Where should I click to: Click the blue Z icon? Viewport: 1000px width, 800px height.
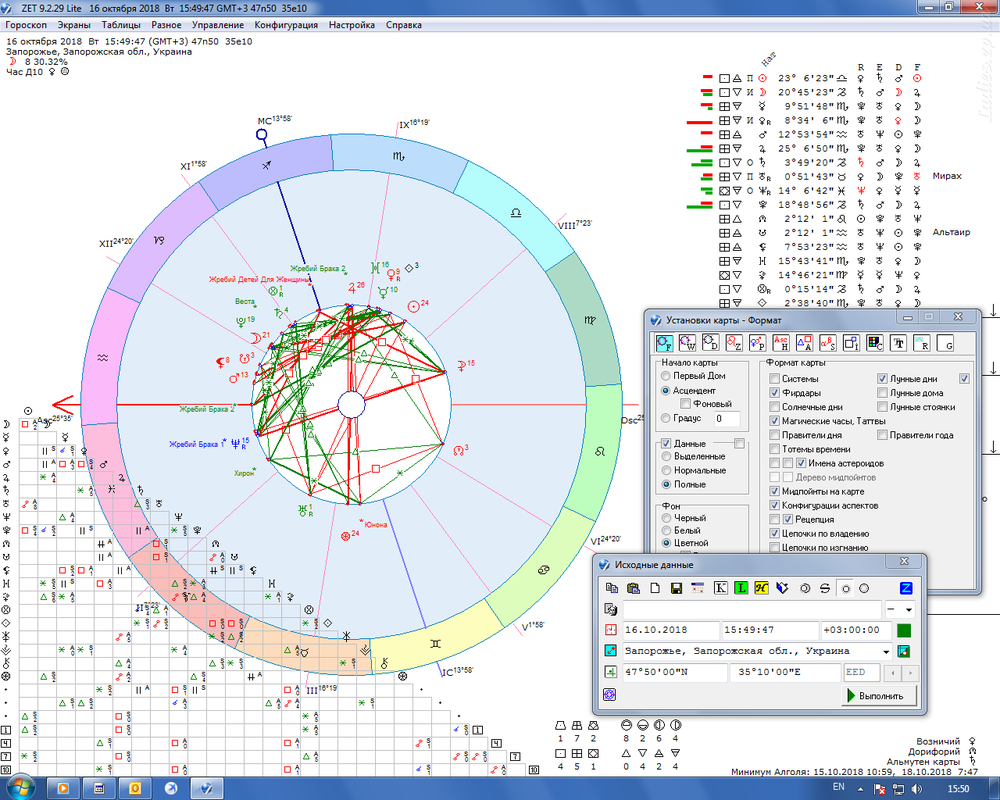coord(906,588)
